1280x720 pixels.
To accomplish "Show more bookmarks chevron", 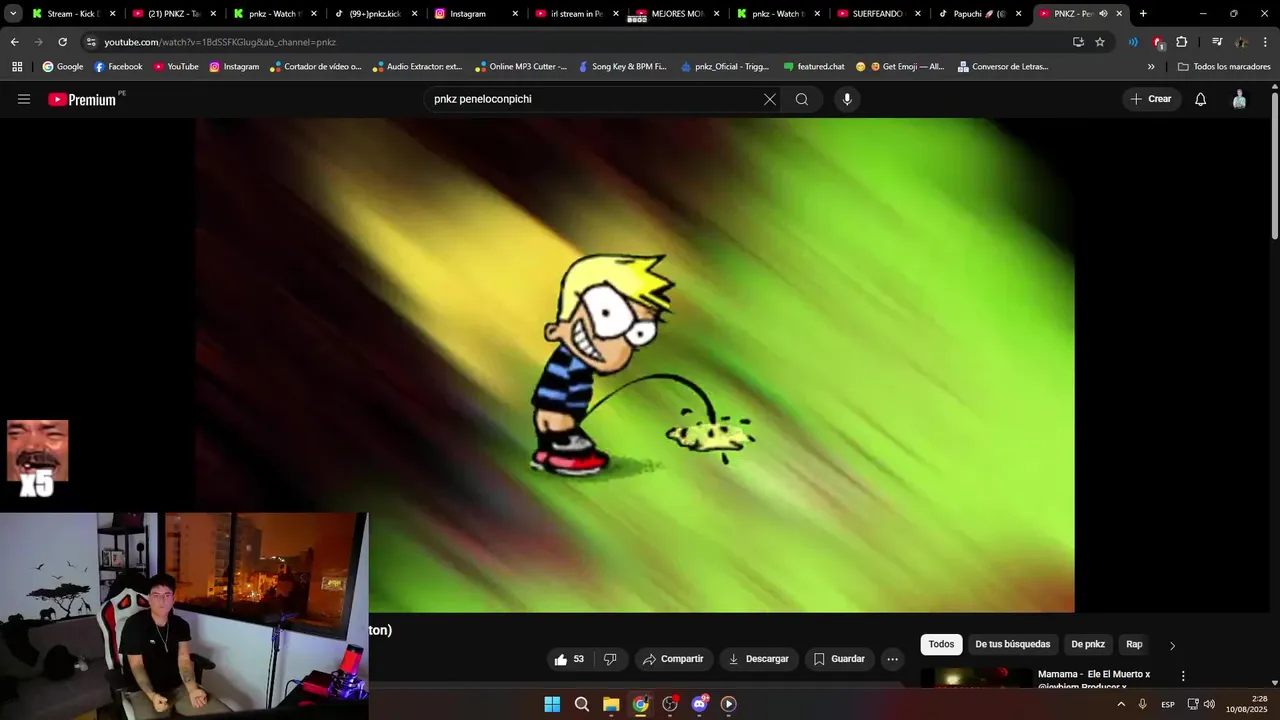I will coord(1151,67).
